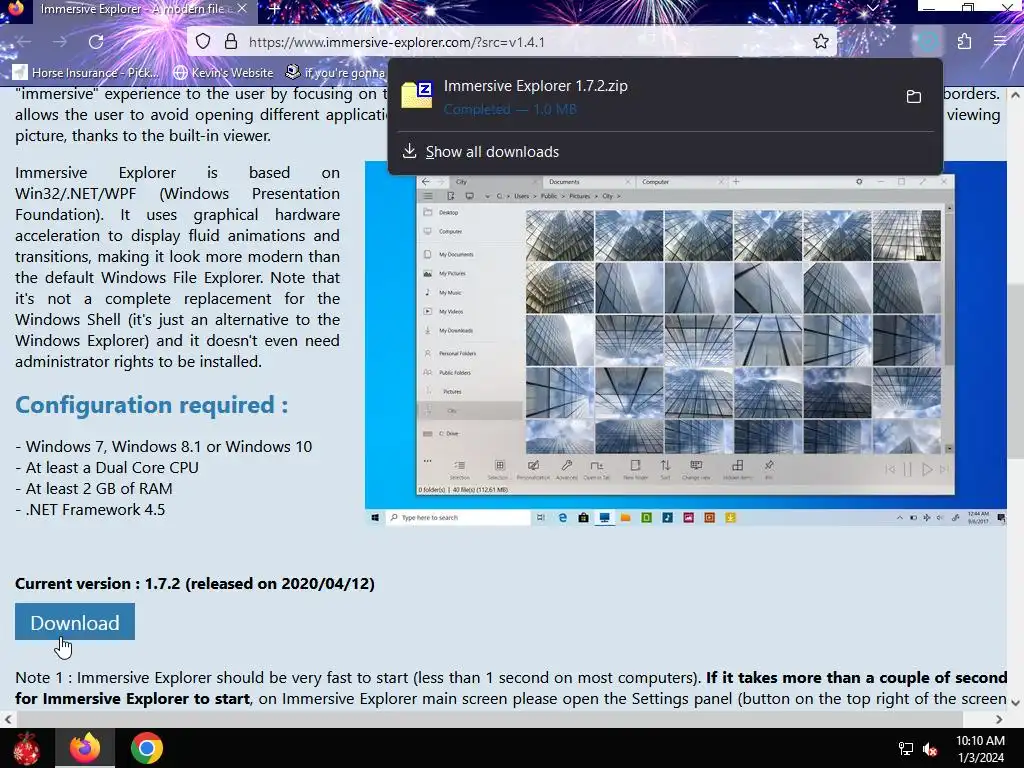
Task: Click the Immersive Explorer screenshot image
Action: [686, 344]
